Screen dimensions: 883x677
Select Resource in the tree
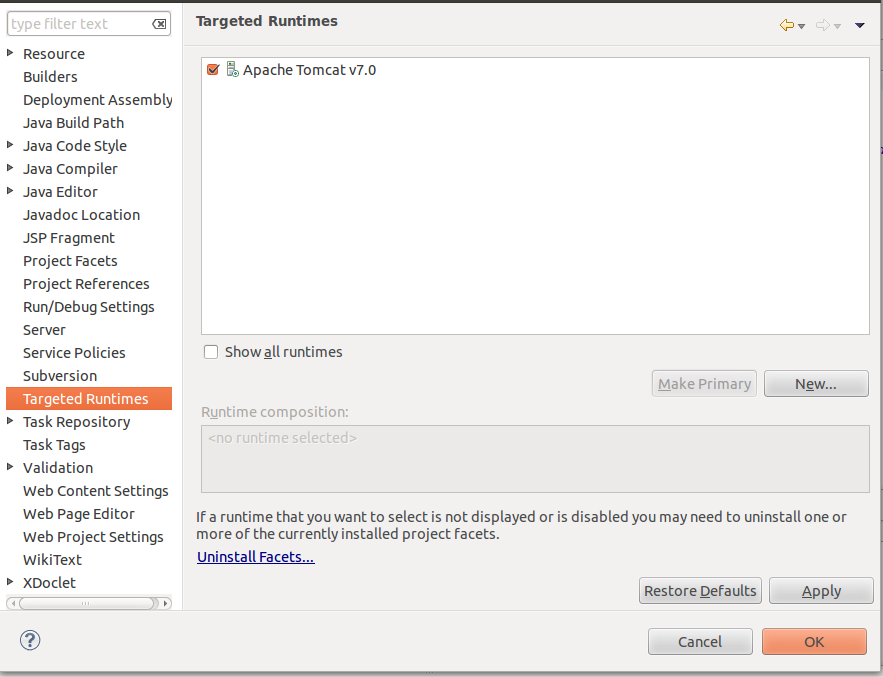(54, 54)
